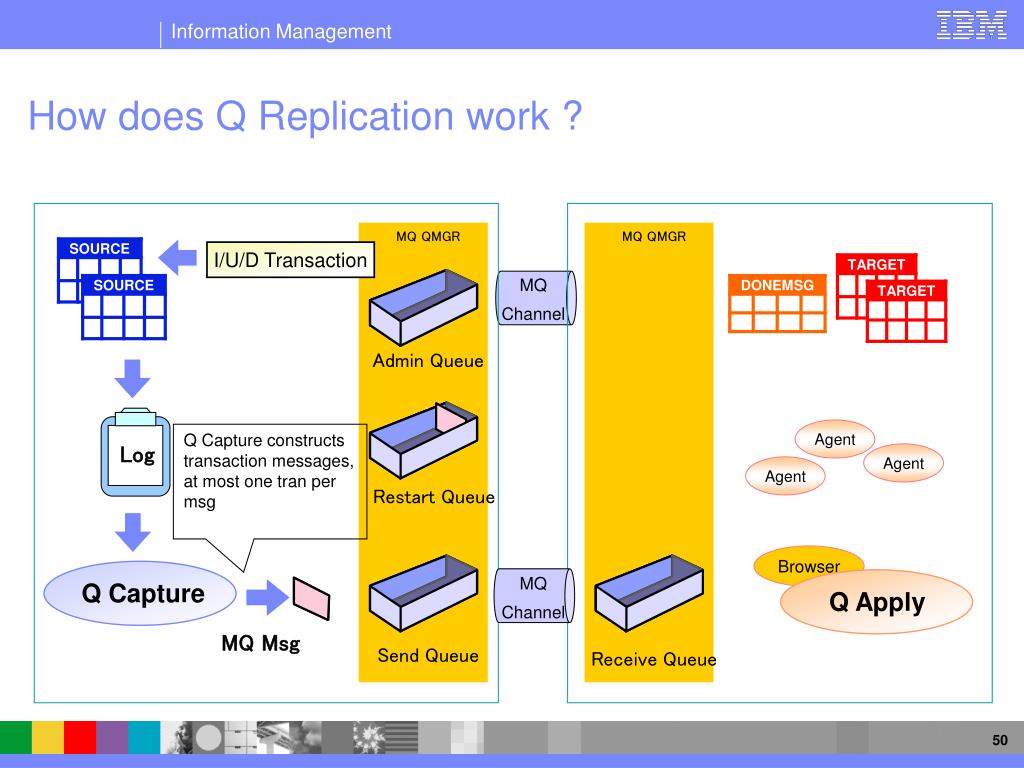Click the green square in footer strip
This screenshot has width=1024, height=768.
point(16,737)
